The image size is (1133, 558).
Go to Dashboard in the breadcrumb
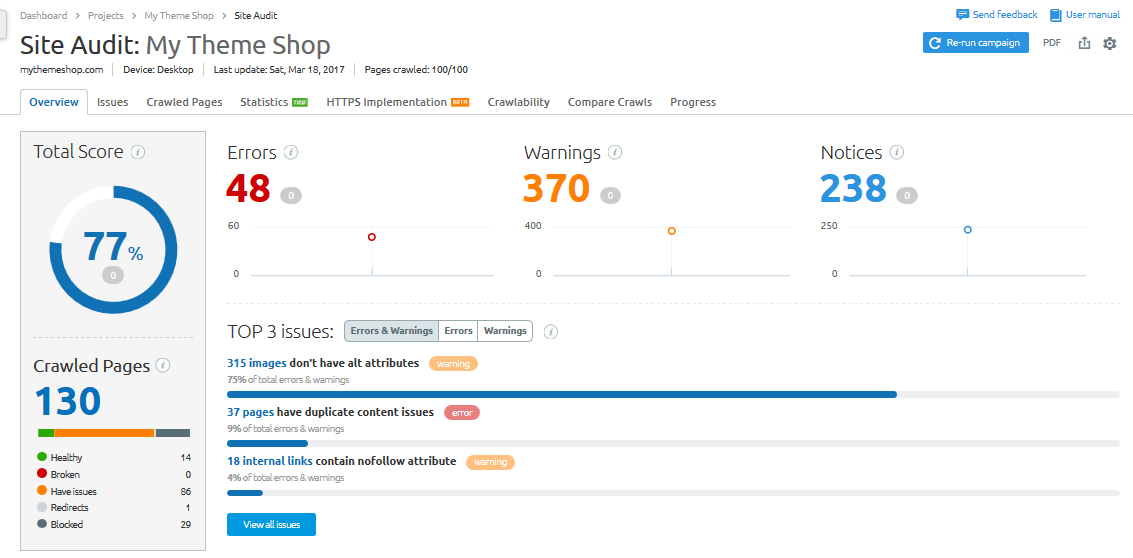click(x=43, y=15)
